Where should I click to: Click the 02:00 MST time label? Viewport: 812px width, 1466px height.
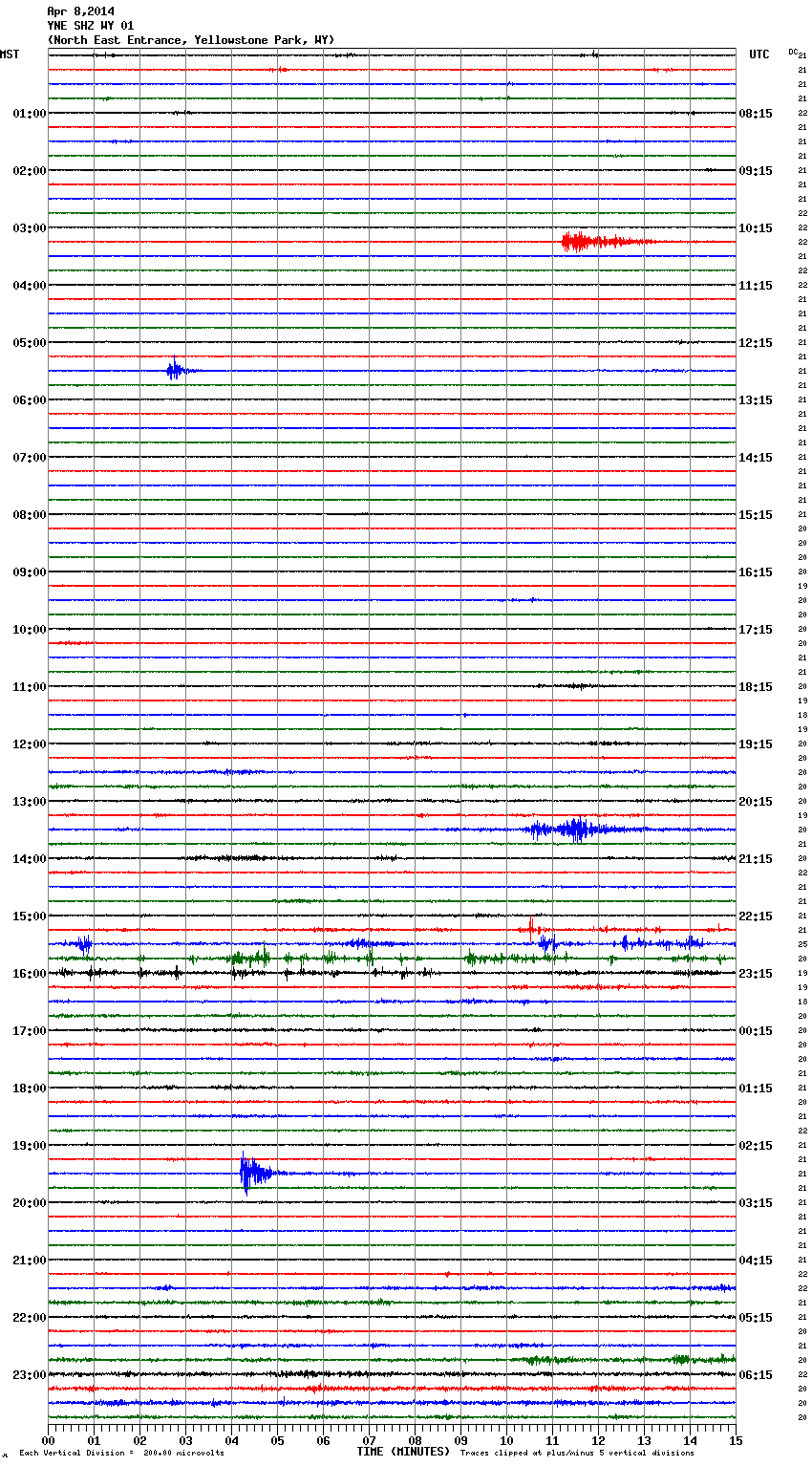30,171
